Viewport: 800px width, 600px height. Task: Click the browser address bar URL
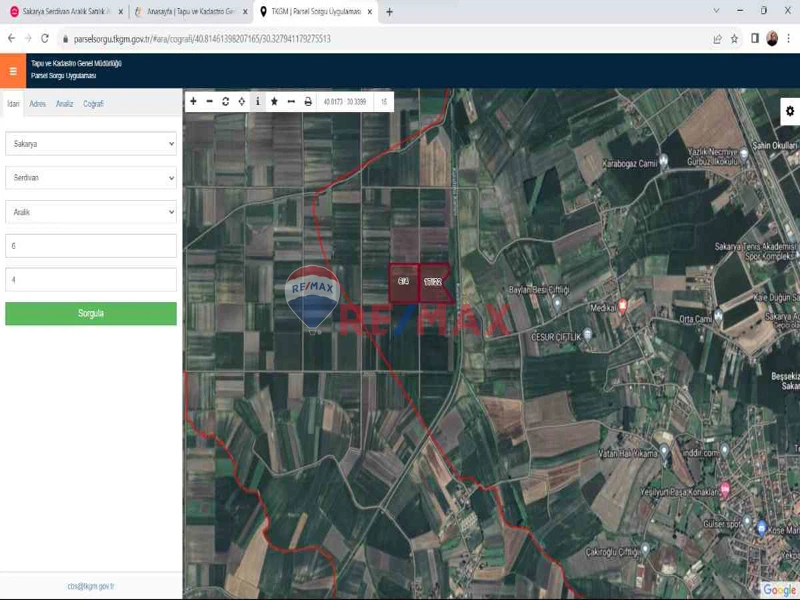tap(202, 39)
